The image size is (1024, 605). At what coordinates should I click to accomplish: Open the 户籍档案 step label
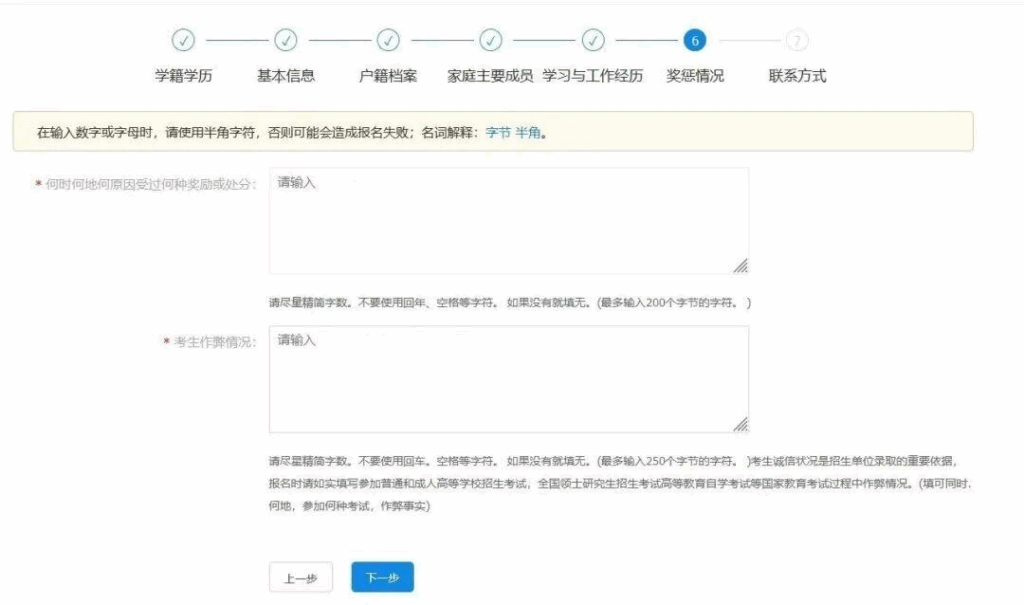[x=388, y=76]
